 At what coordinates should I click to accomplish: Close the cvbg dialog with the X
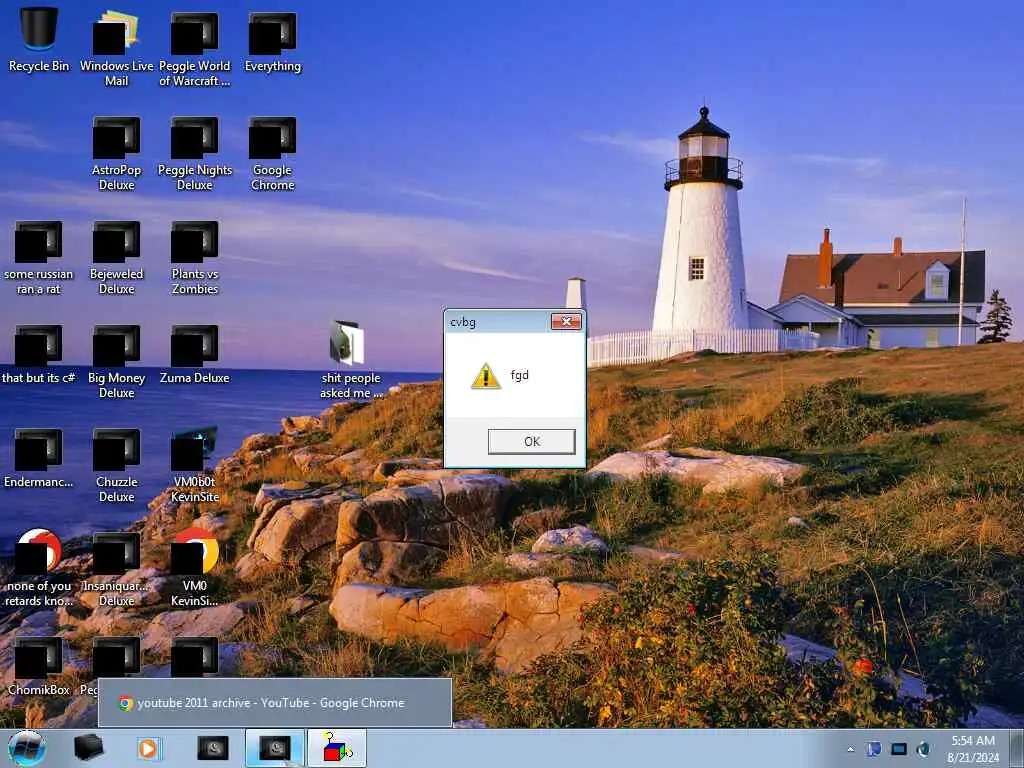[566, 321]
